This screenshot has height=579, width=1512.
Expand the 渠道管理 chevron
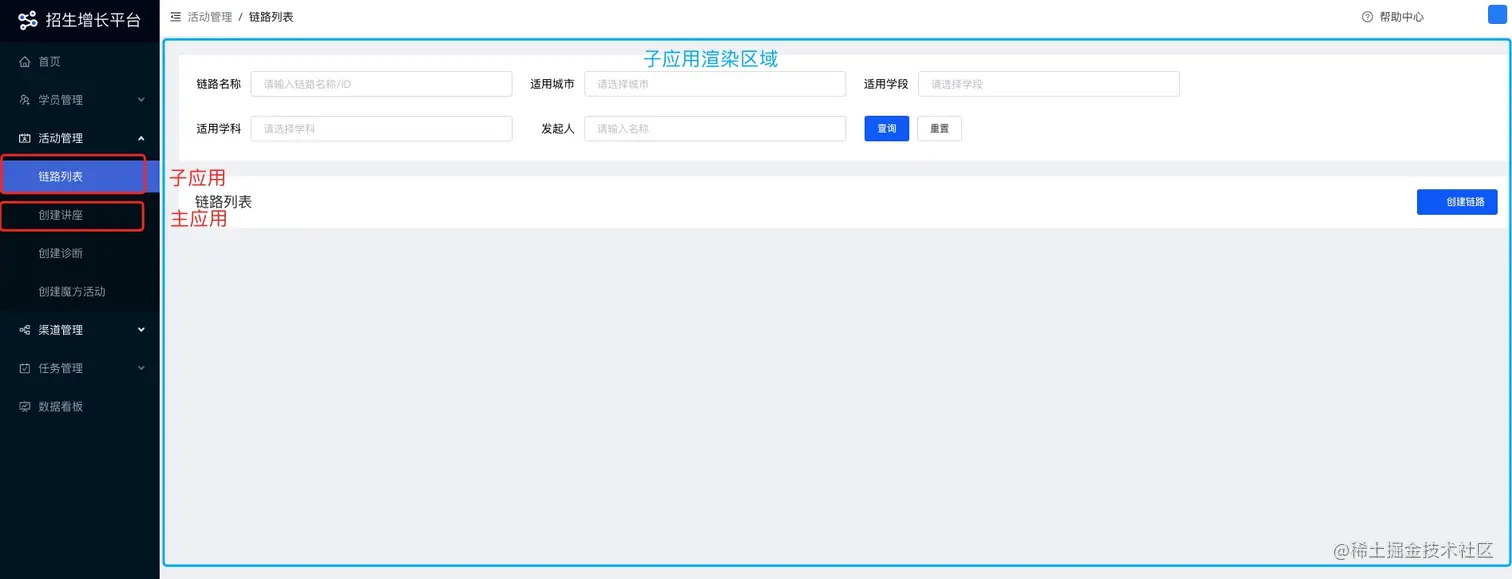[x=141, y=330]
